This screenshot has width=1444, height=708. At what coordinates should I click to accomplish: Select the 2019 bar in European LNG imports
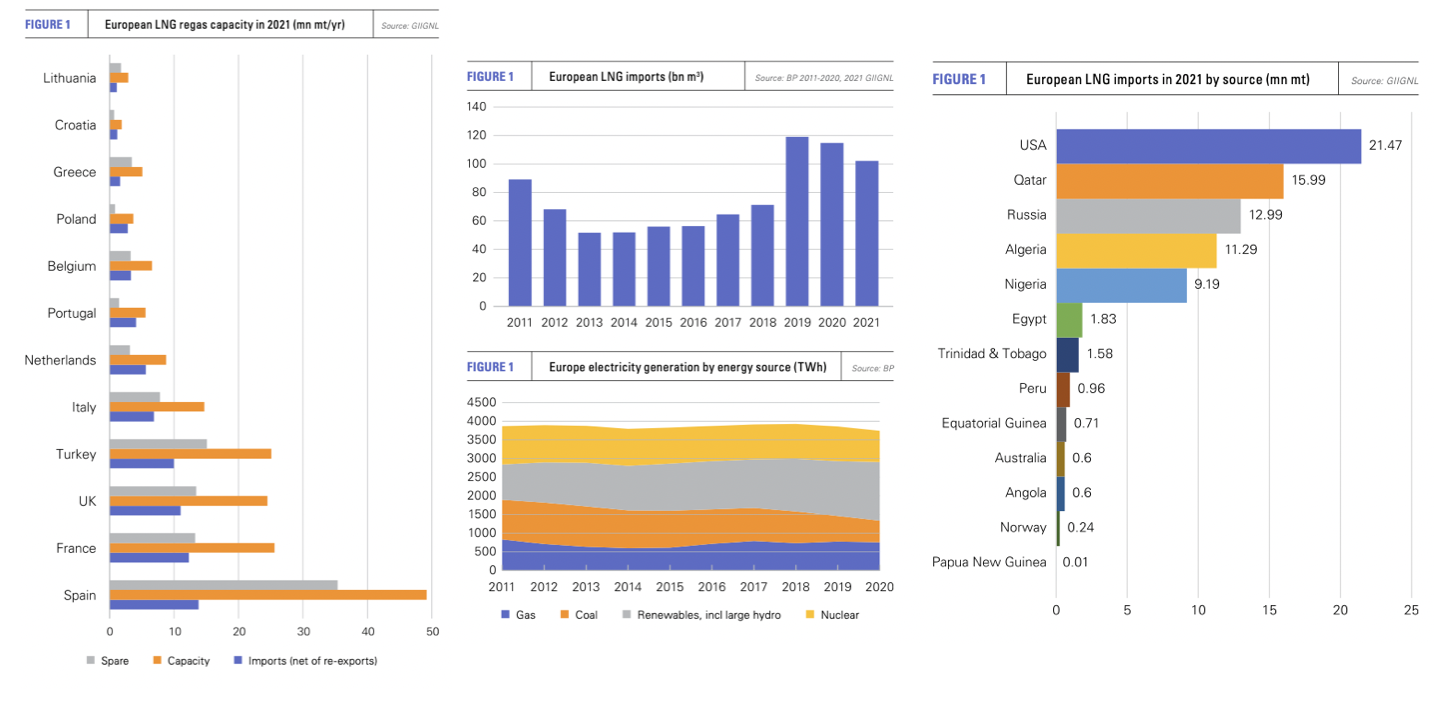pyautogui.click(x=797, y=221)
